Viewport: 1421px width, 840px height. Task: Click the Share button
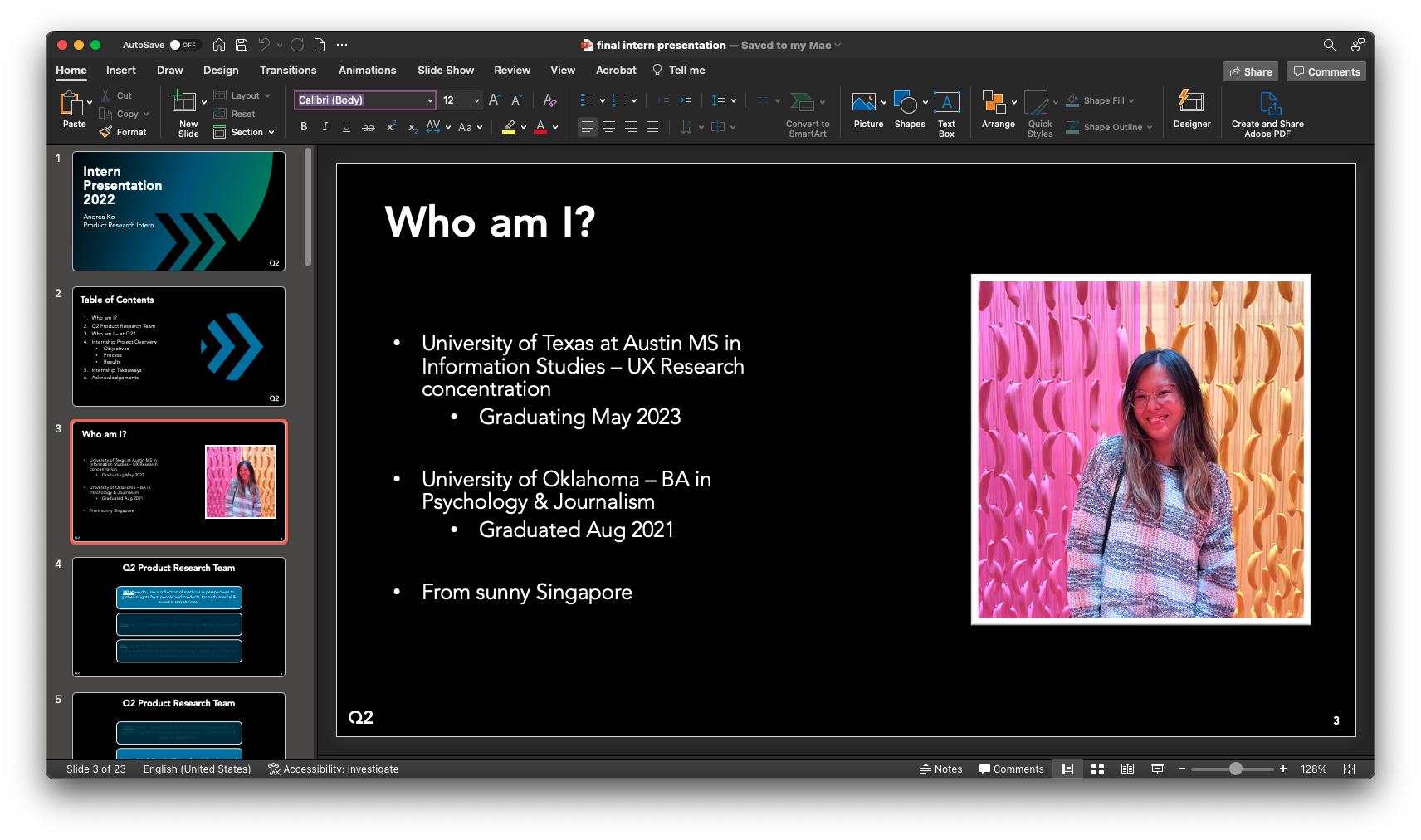tap(1250, 71)
